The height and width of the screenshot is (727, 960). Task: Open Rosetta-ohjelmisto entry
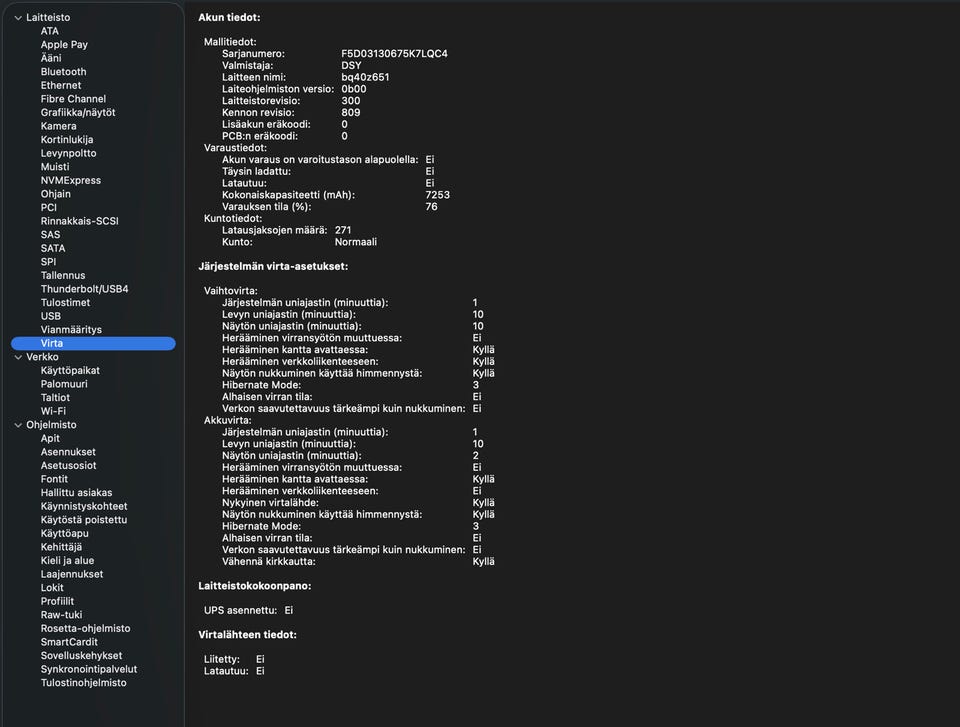85,629
